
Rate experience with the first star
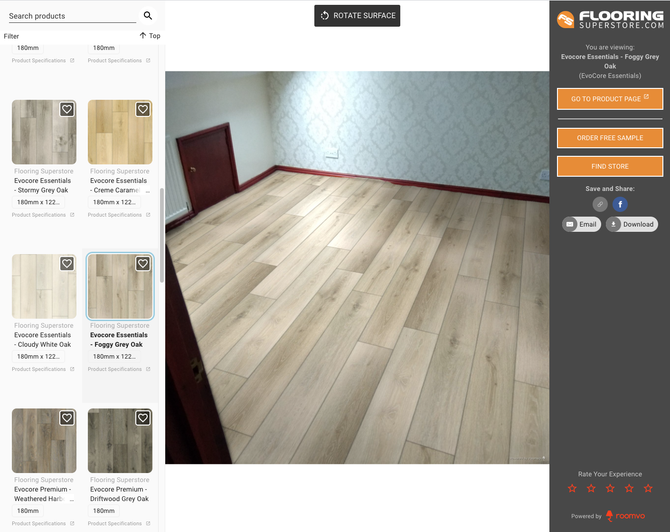pyautogui.click(x=572, y=488)
